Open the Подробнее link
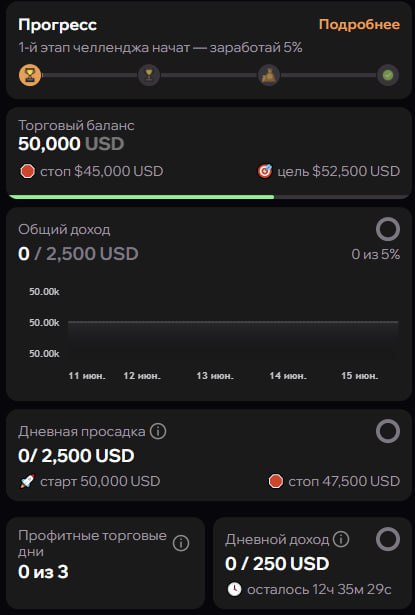 pos(359,24)
